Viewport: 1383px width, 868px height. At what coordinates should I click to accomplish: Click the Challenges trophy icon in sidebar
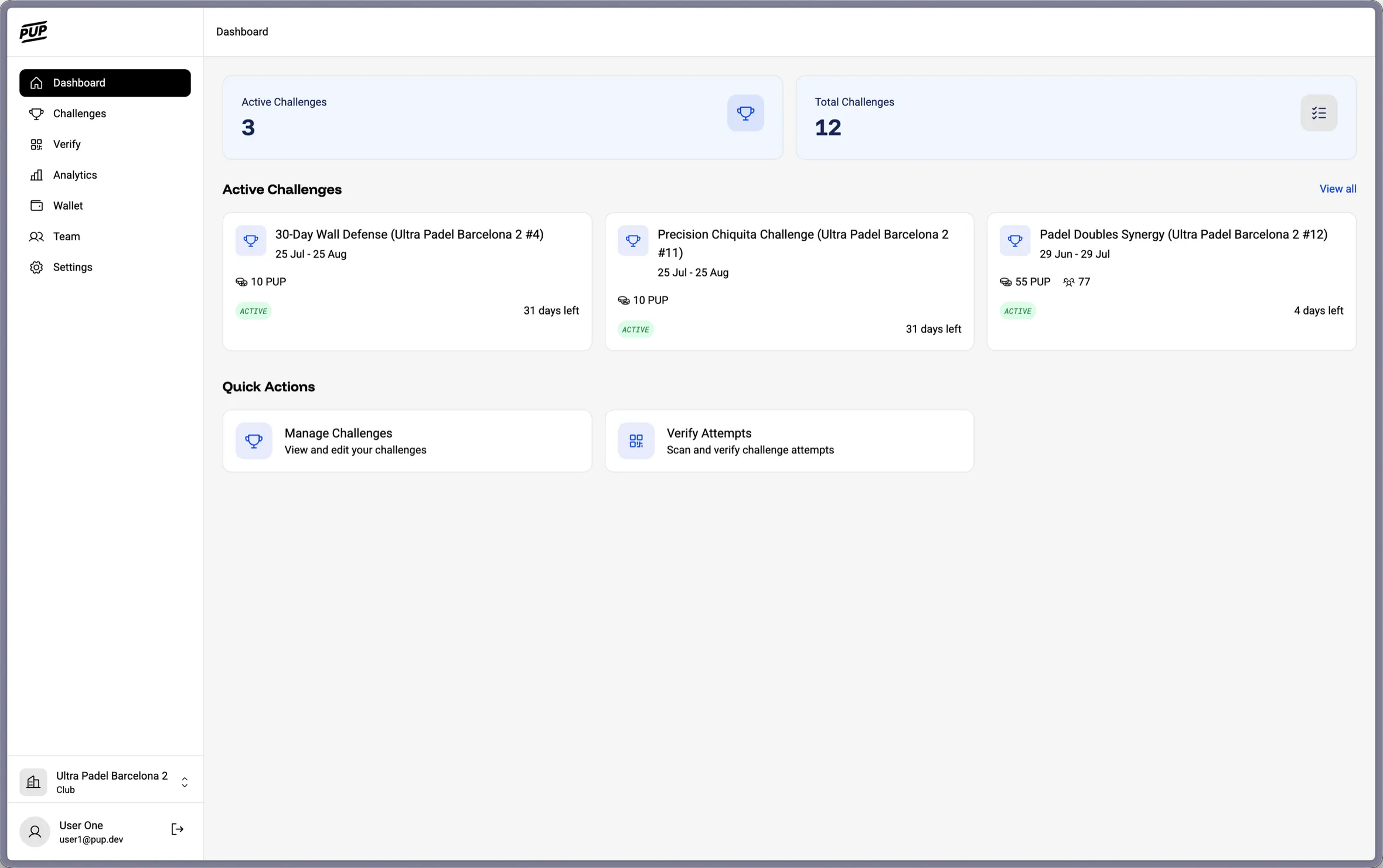(36, 114)
